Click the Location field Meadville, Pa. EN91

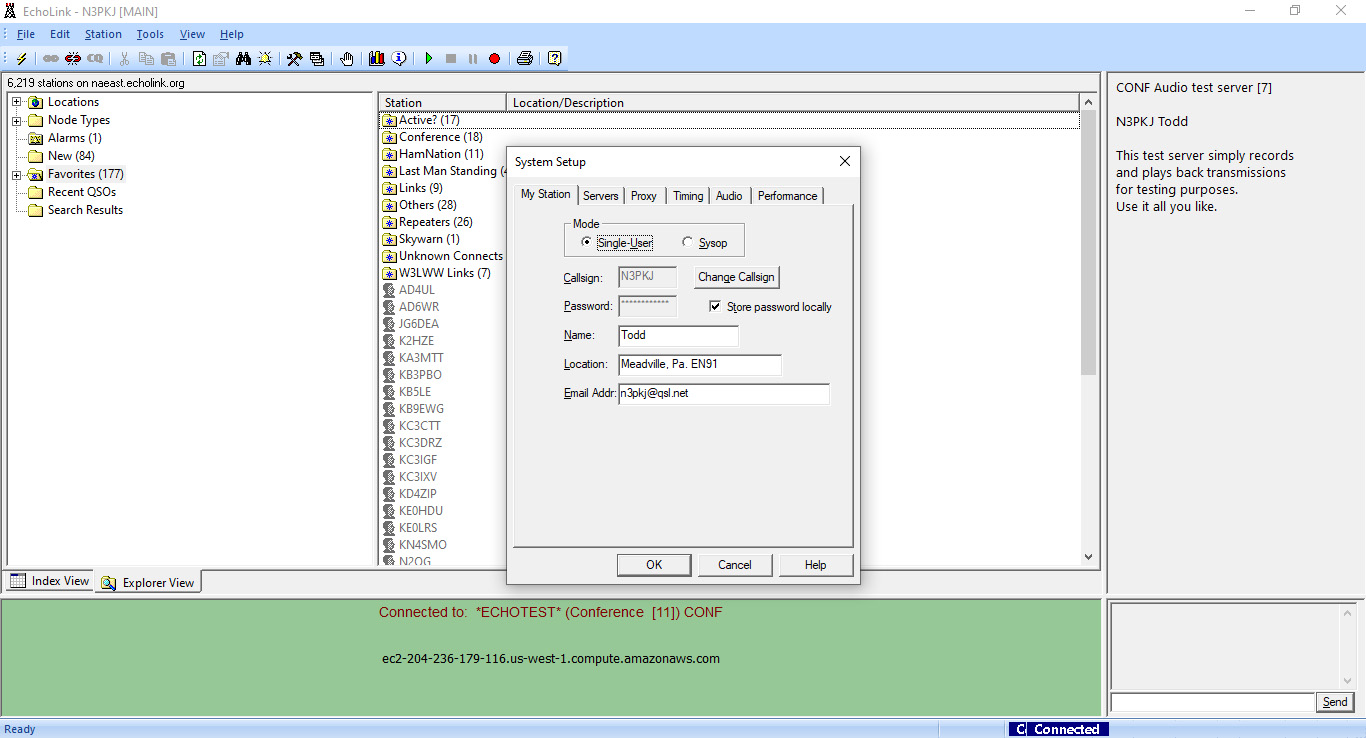(x=700, y=365)
